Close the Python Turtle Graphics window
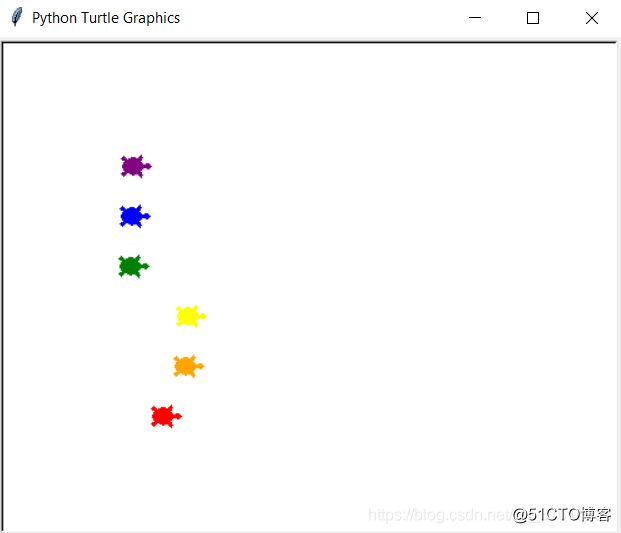This screenshot has height=533, width=621. 592,18
